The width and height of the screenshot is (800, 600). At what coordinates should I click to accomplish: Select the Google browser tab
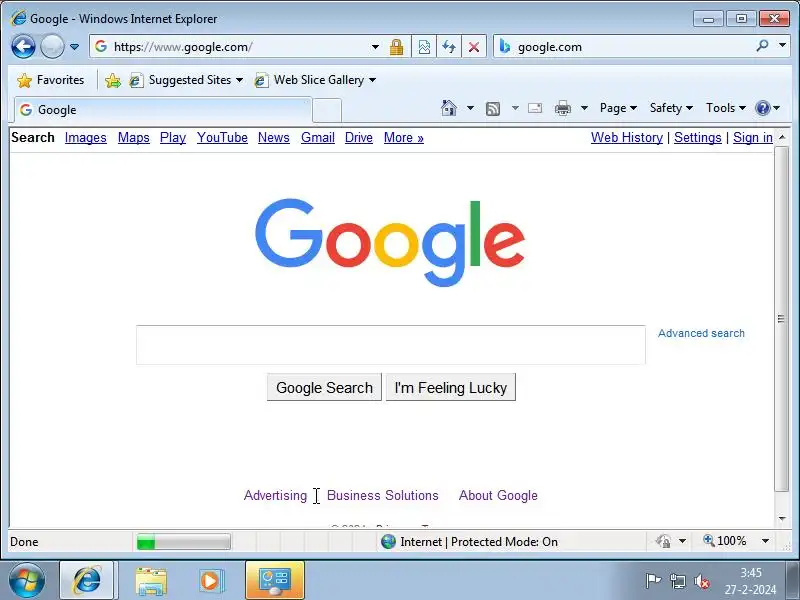[162, 110]
